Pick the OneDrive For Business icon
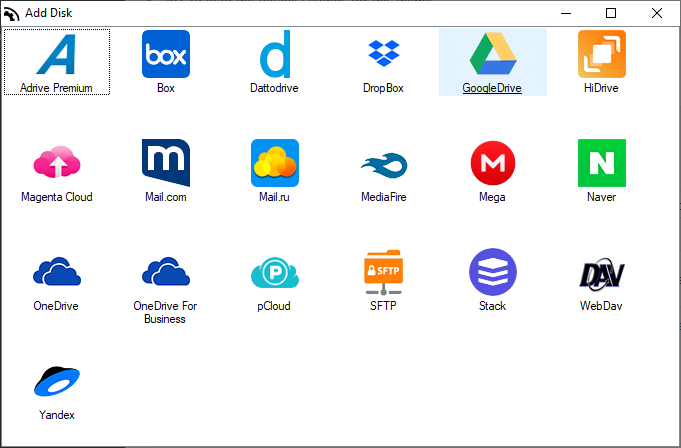This screenshot has width=681, height=448. pyautogui.click(x=166, y=271)
